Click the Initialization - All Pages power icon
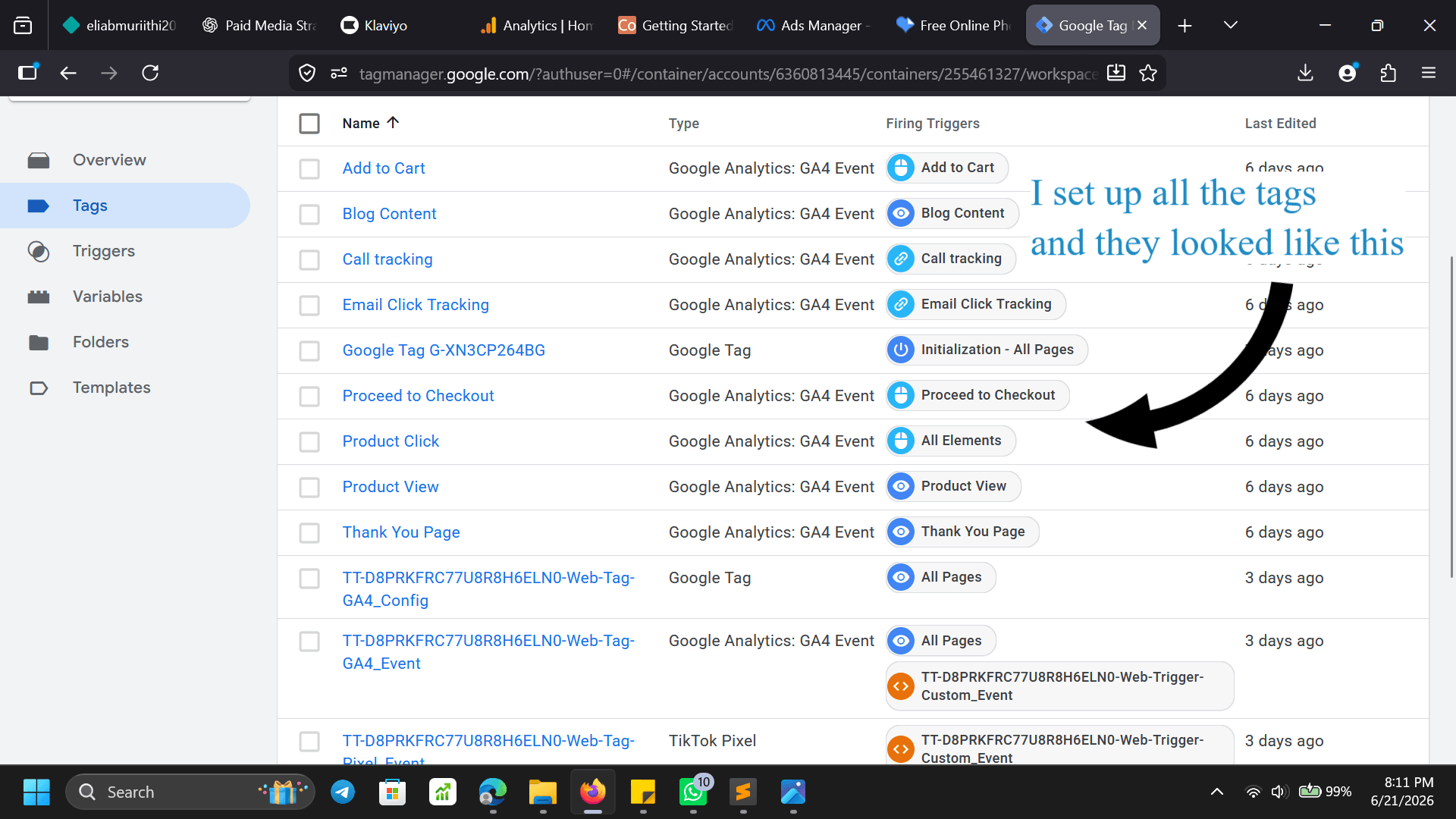The width and height of the screenshot is (1456, 819). tap(901, 350)
